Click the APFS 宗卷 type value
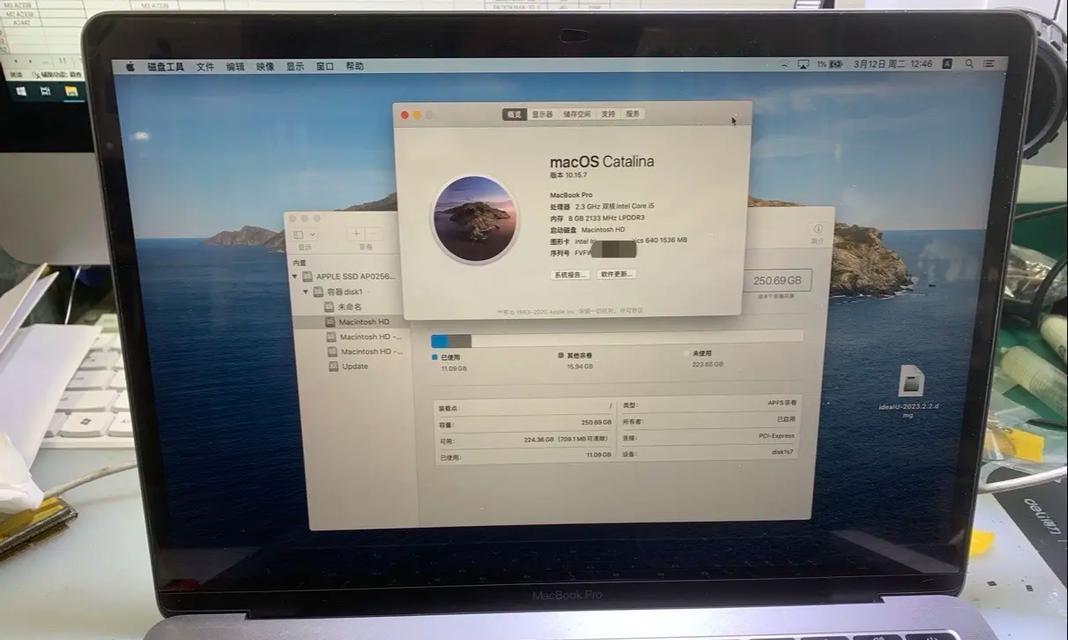Viewport: 1068px width, 640px height. pyautogui.click(x=782, y=403)
